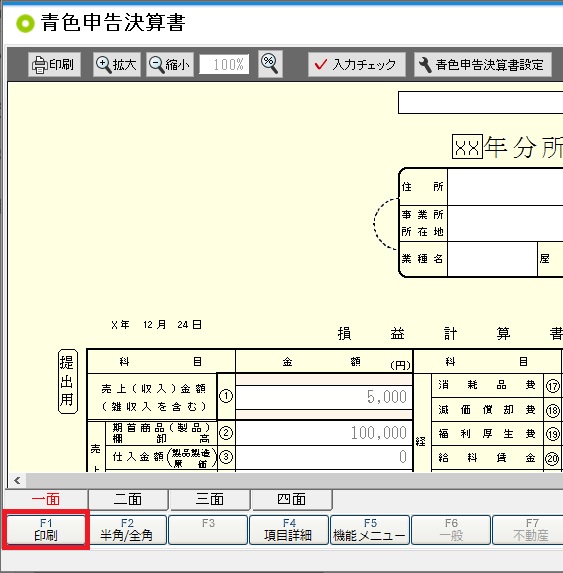Zoom in with the 拡大 magnifier button
The width and height of the screenshot is (563, 573).
click(117, 65)
